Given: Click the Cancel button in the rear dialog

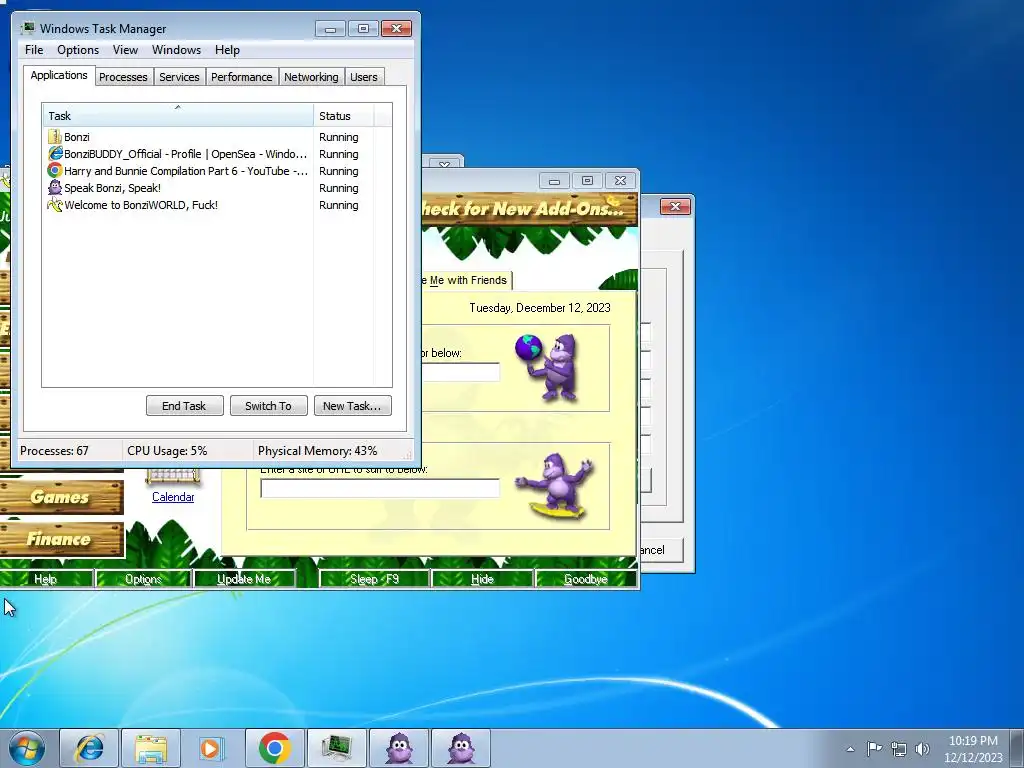Looking at the screenshot, I should pos(661,550).
